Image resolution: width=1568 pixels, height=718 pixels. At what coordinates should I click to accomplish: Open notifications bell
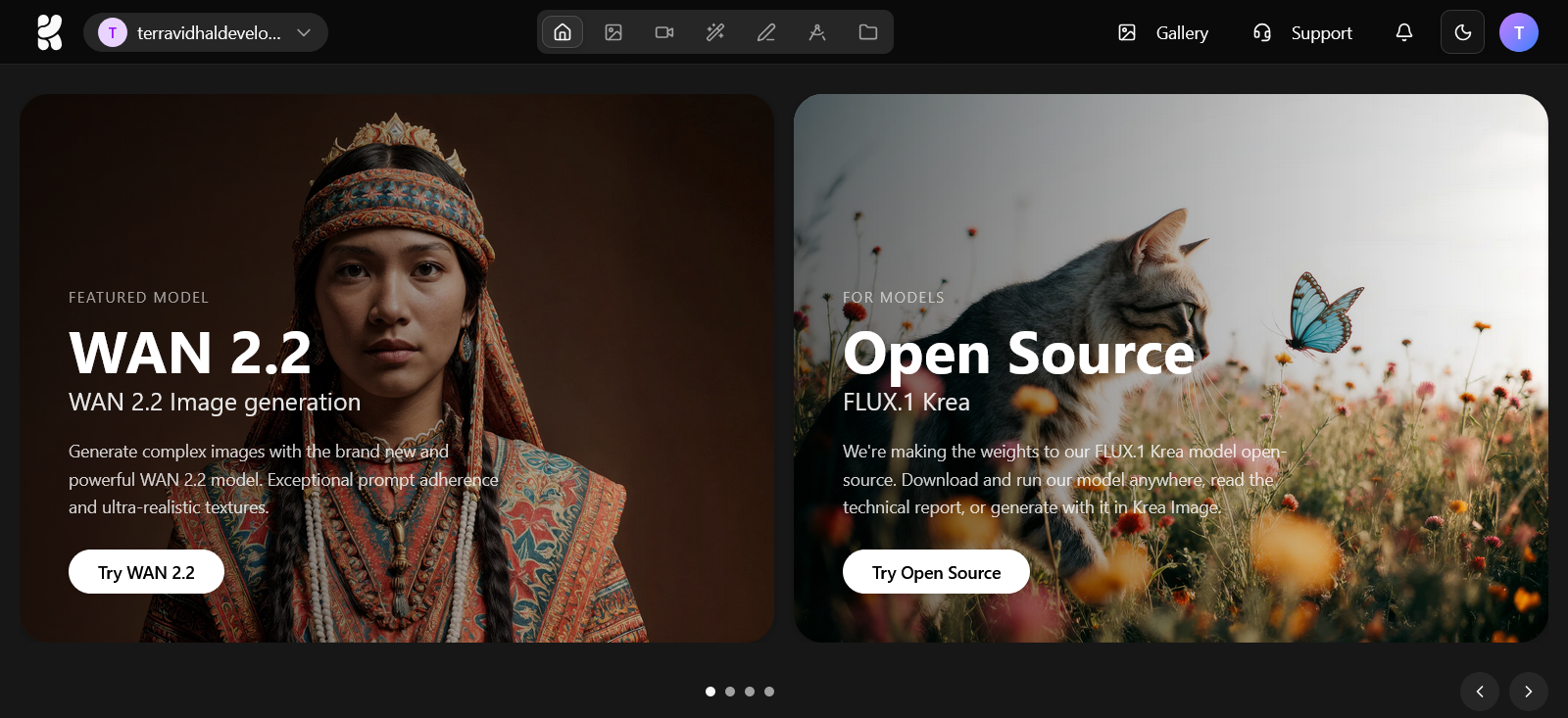(1404, 32)
